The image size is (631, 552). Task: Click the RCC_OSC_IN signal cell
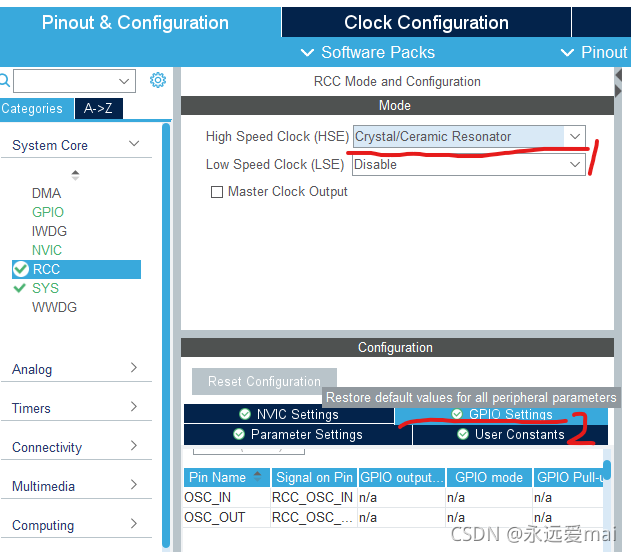[x=313, y=497]
